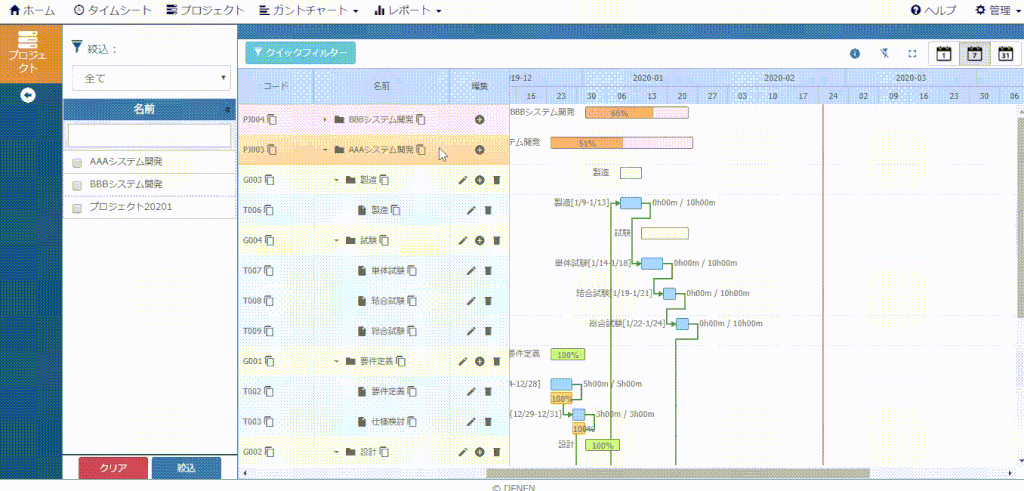Edit task T009 総合試験
Screen dimensions: 1024x491
pos(472,331)
